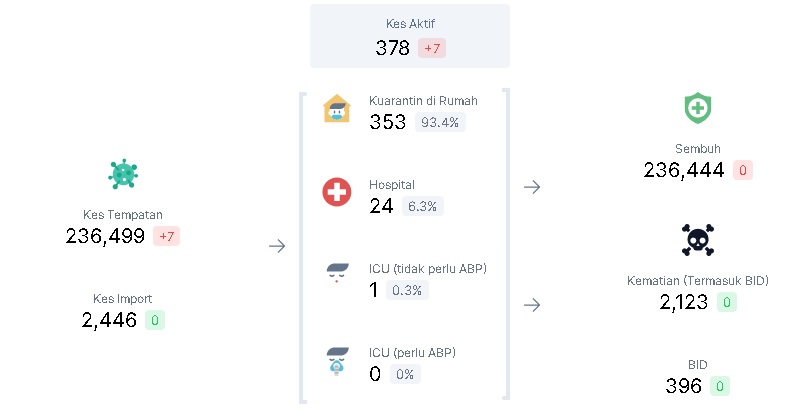Screen dimensions: 803x417
Task: Click the arrow after Kes Tempatan
Action: 277,246
